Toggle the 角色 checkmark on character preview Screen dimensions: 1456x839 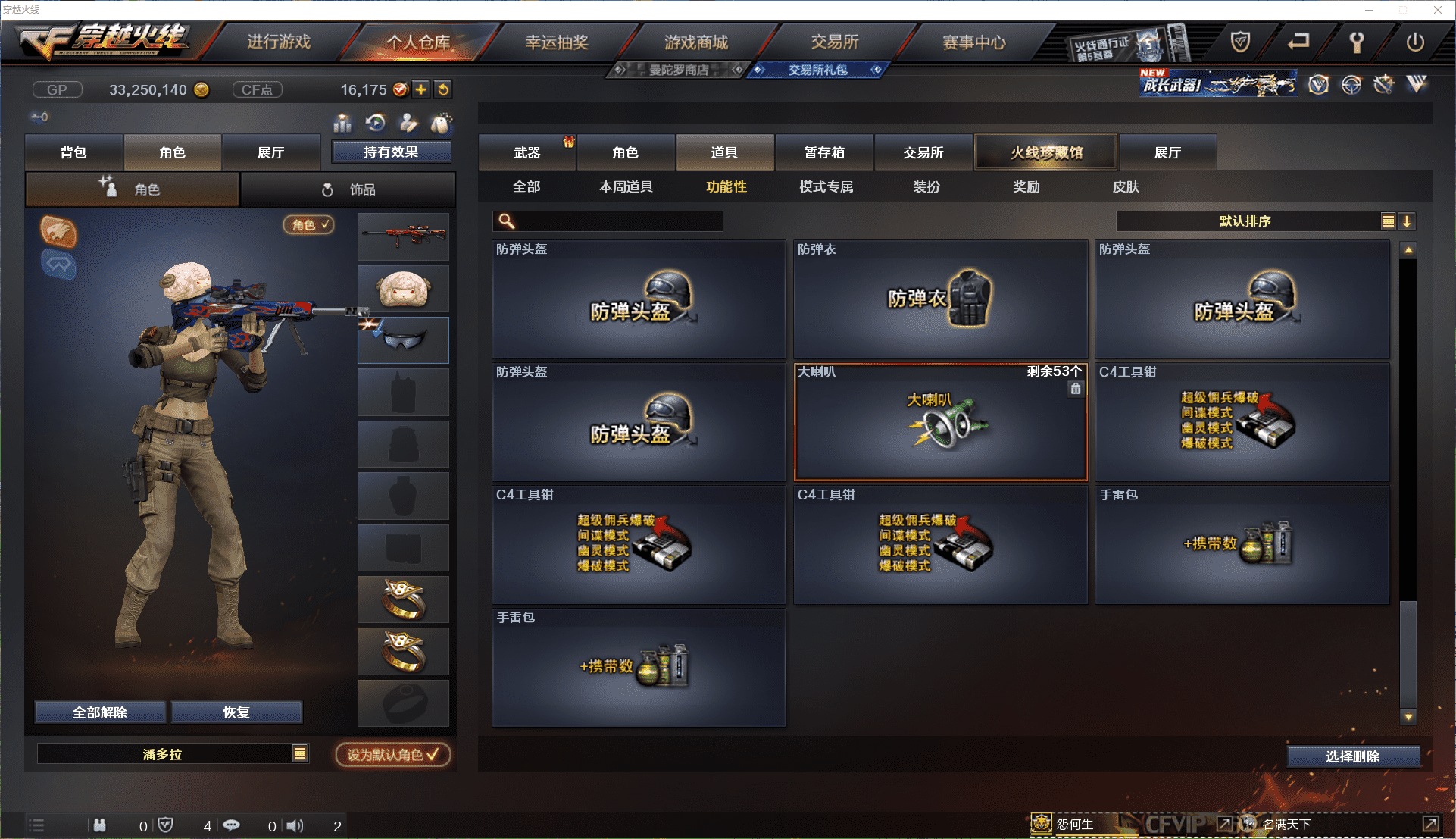[x=309, y=225]
